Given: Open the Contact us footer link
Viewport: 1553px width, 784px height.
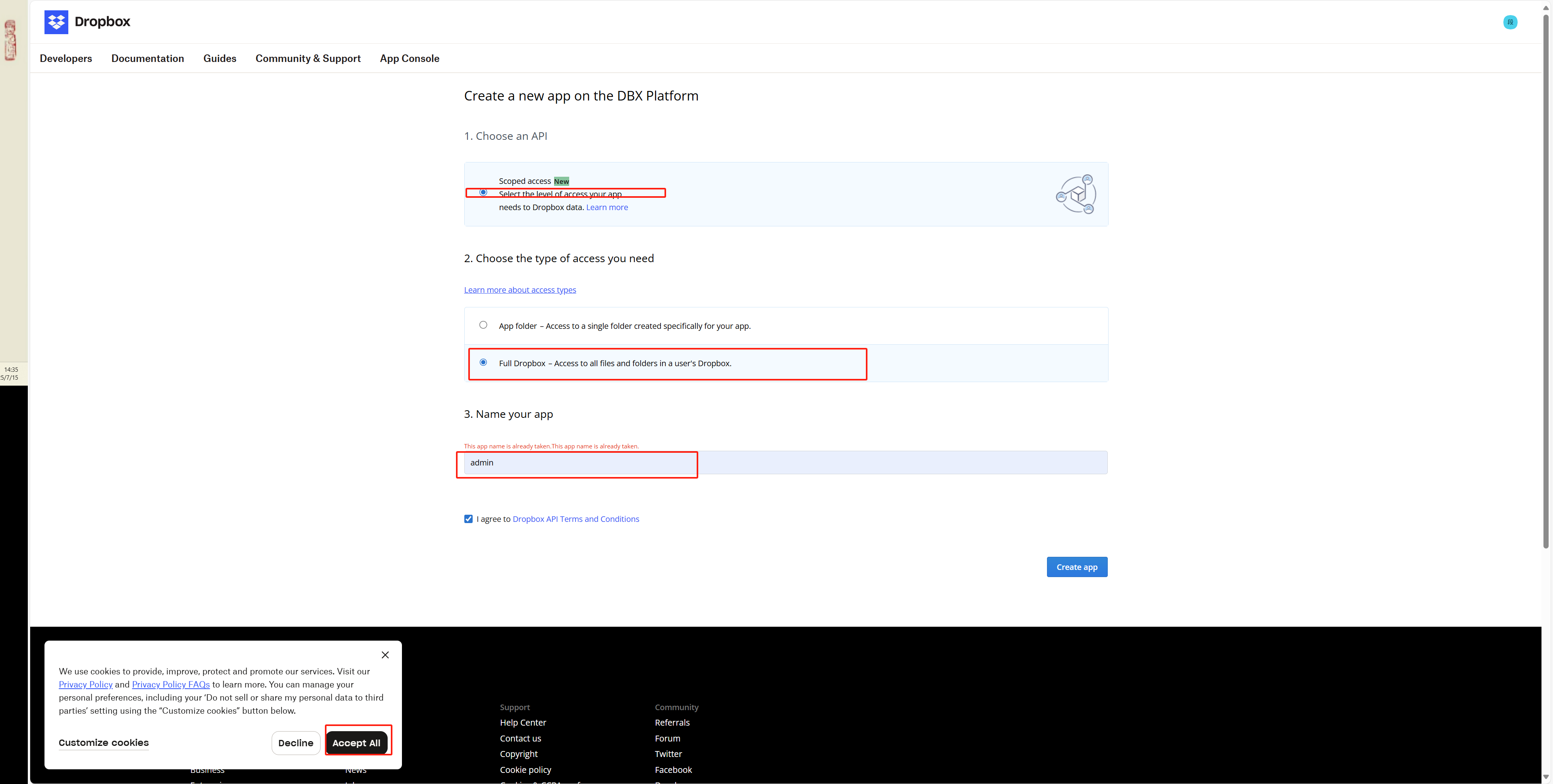Looking at the screenshot, I should 520,738.
